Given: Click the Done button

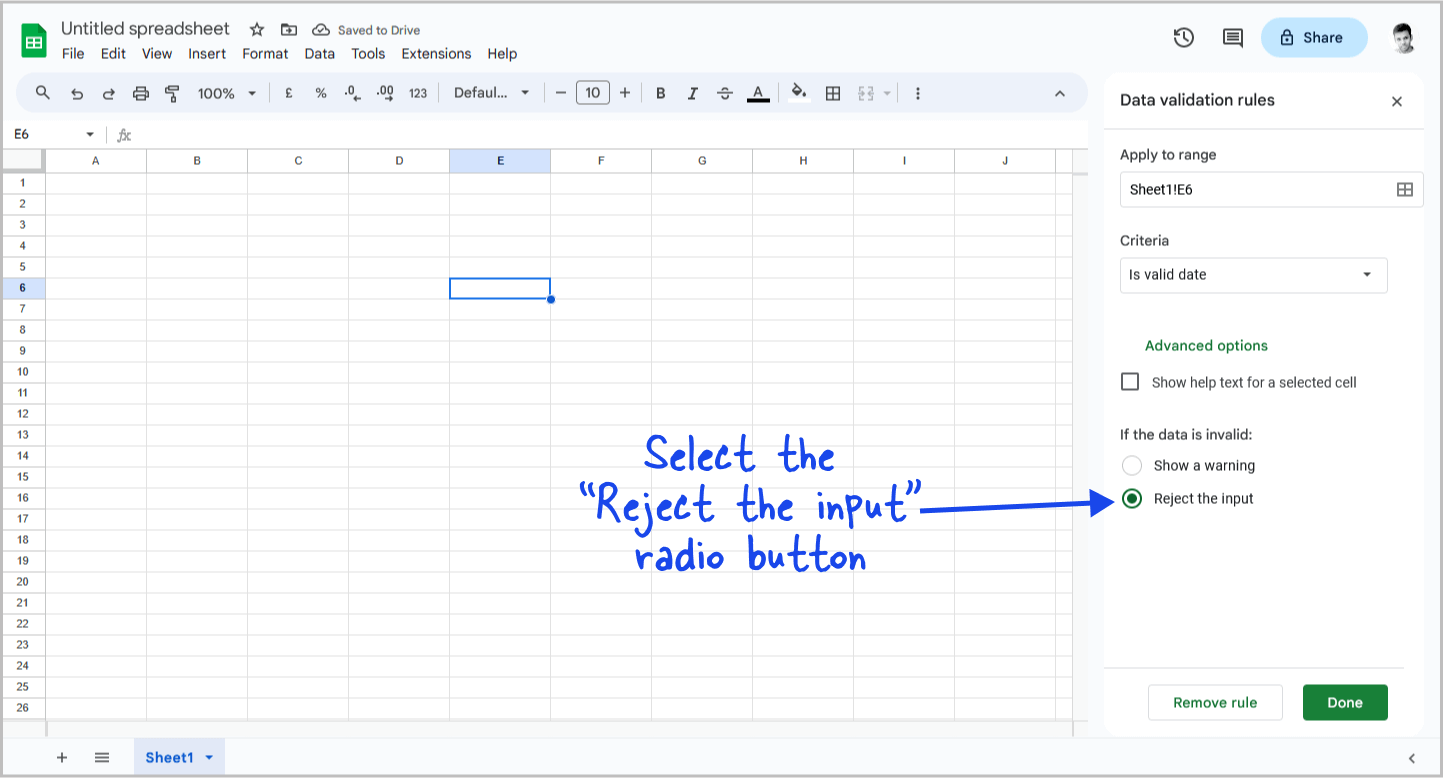Looking at the screenshot, I should [x=1344, y=702].
